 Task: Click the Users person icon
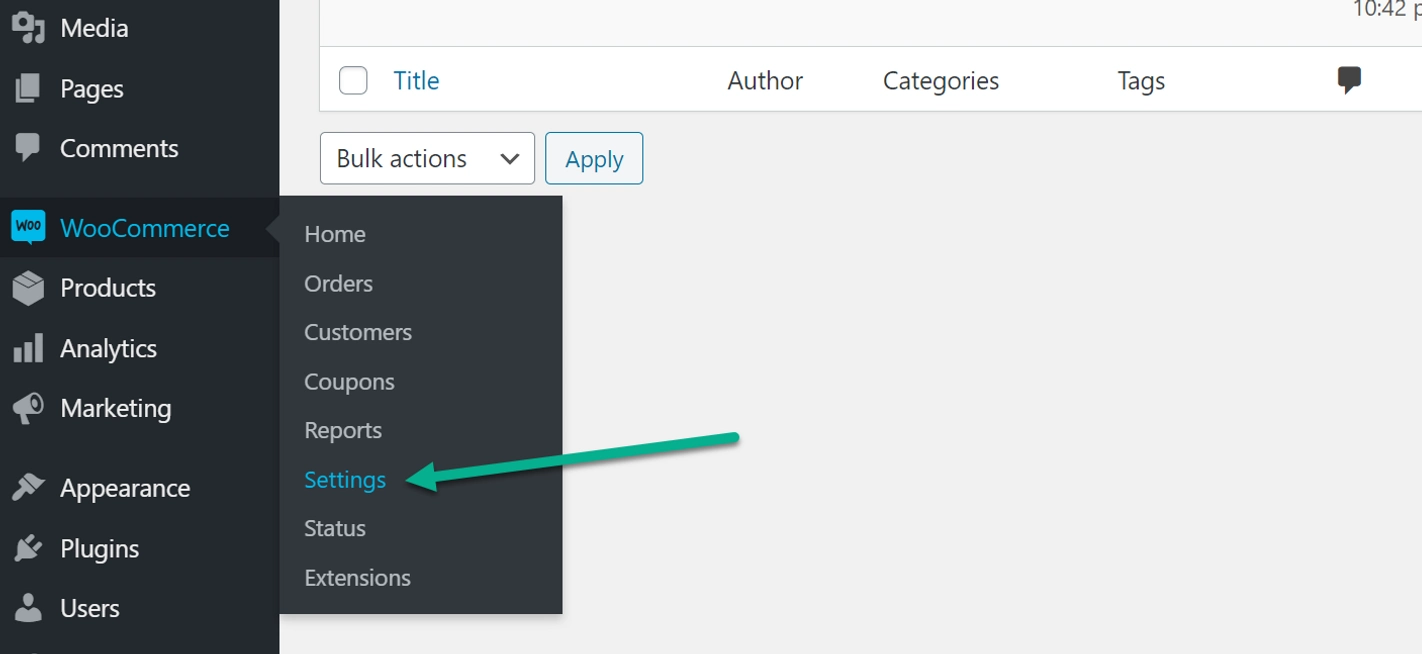(28, 608)
